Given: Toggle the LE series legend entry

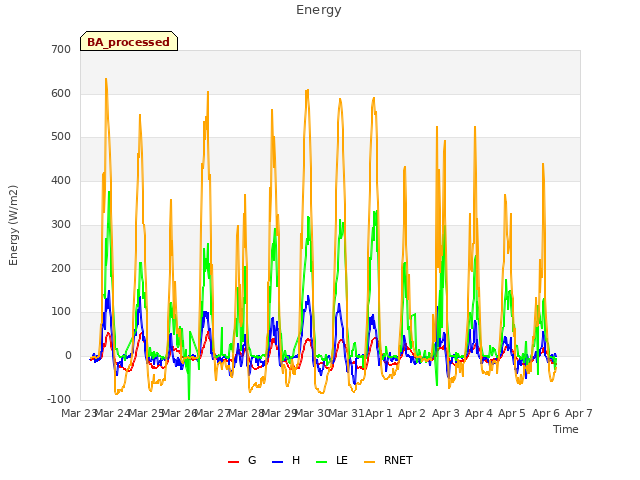Looking at the screenshot, I should [332, 460].
